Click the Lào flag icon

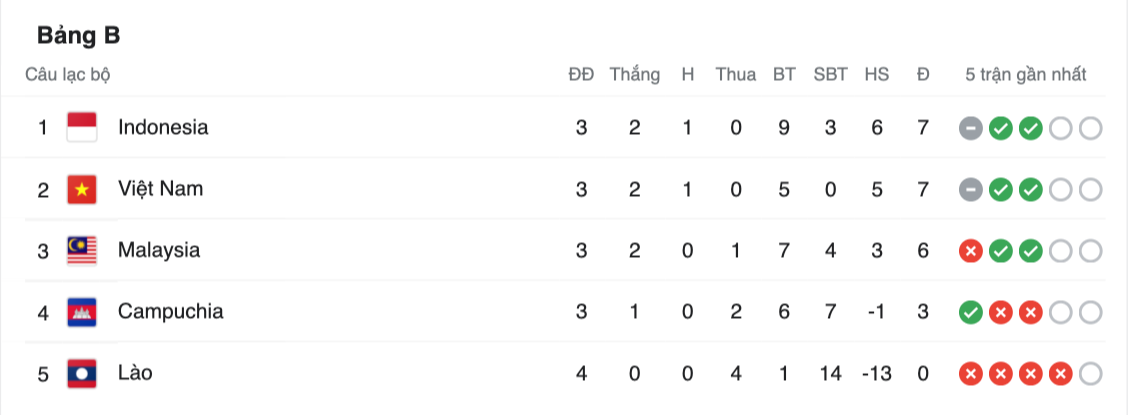point(82,374)
